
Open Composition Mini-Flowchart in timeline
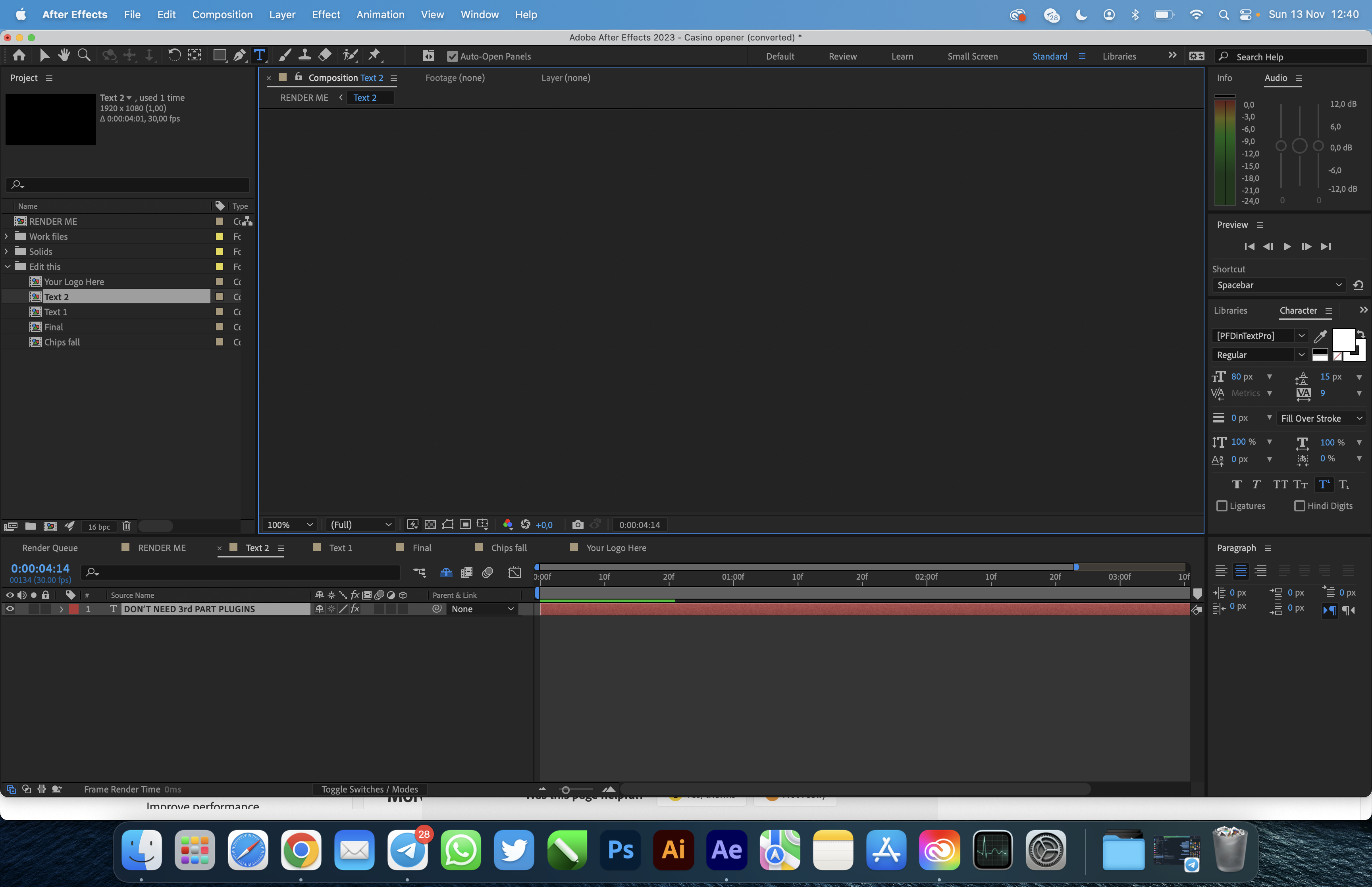point(419,573)
